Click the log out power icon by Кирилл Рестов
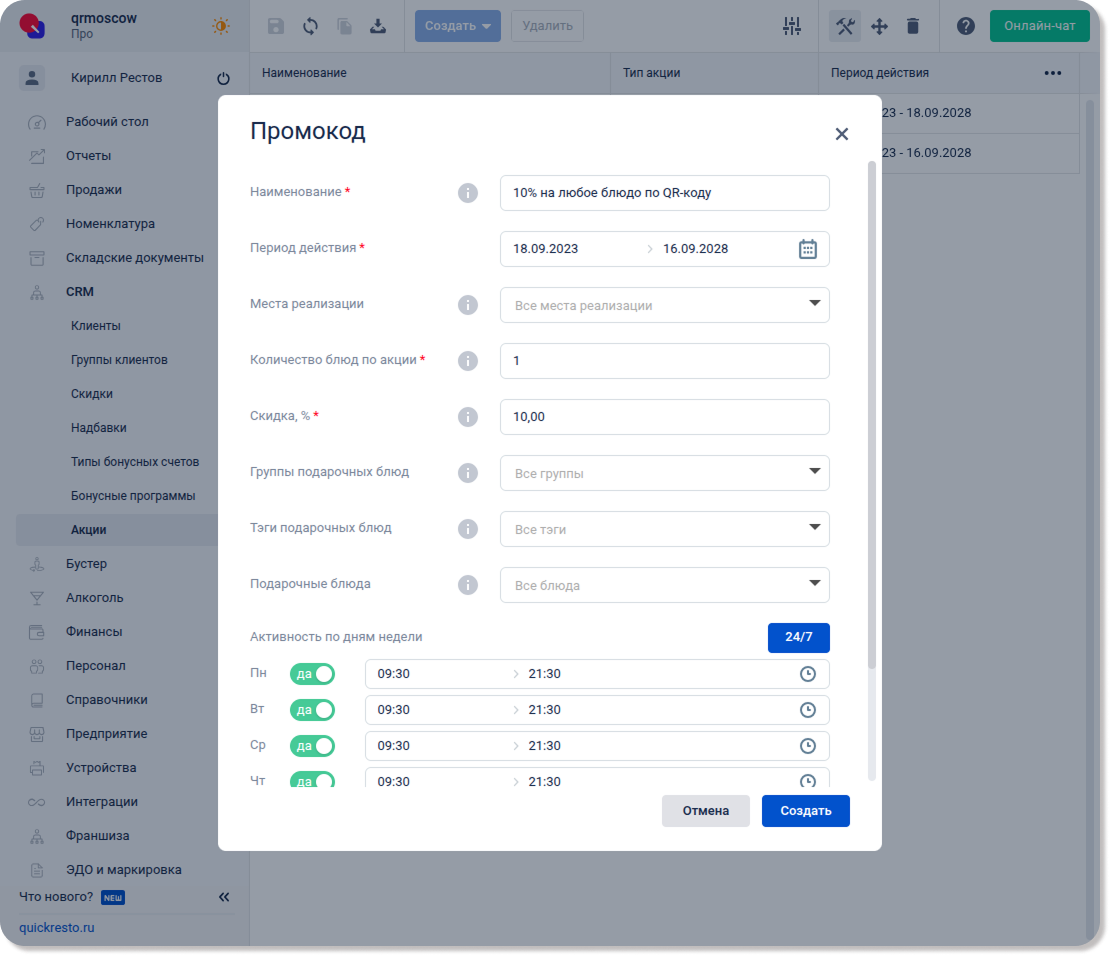This screenshot has height=955, width=1109. point(223,79)
